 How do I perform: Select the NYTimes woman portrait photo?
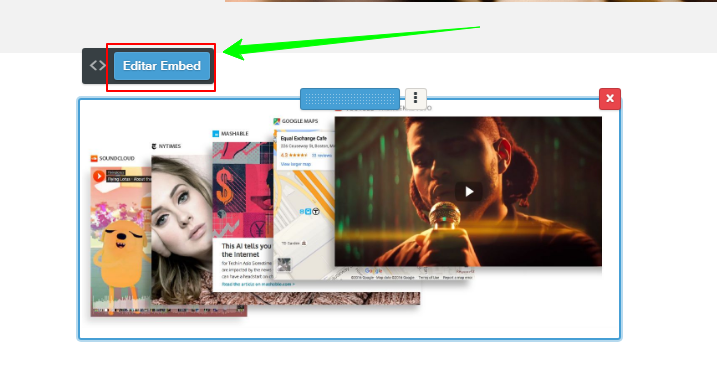(x=182, y=229)
